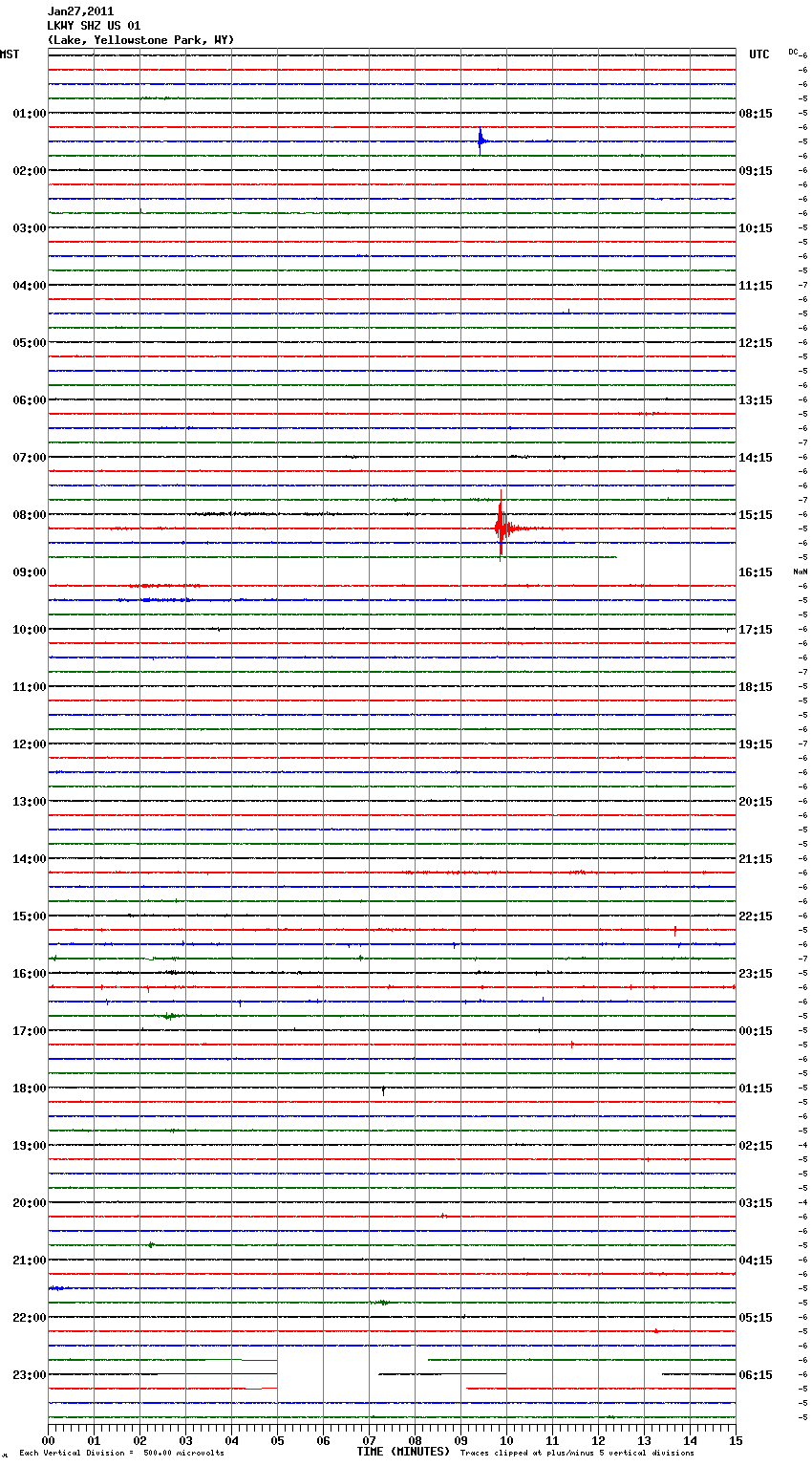Click the 08 minute tick label
The width and height of the screenshot is (812, 1466).
coord(415,1440)
